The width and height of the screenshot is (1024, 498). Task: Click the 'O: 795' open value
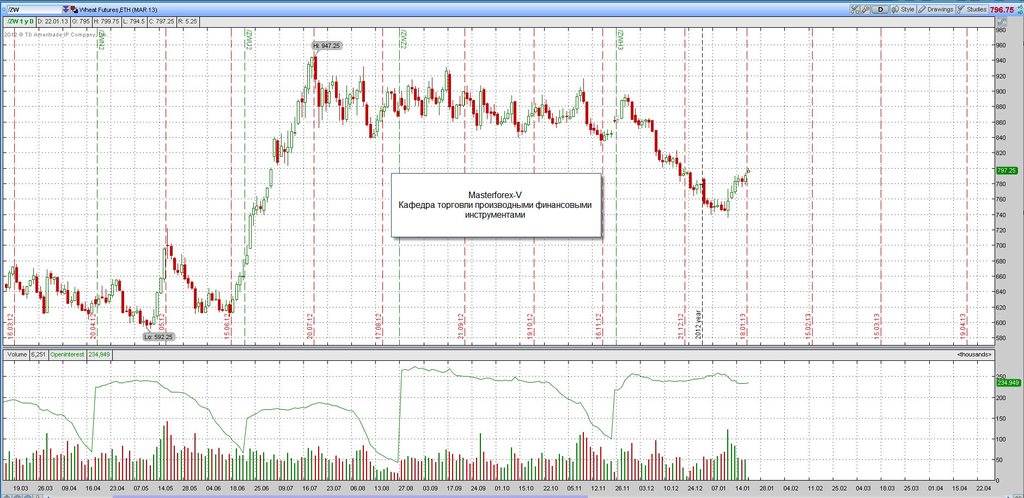point(81,22)
